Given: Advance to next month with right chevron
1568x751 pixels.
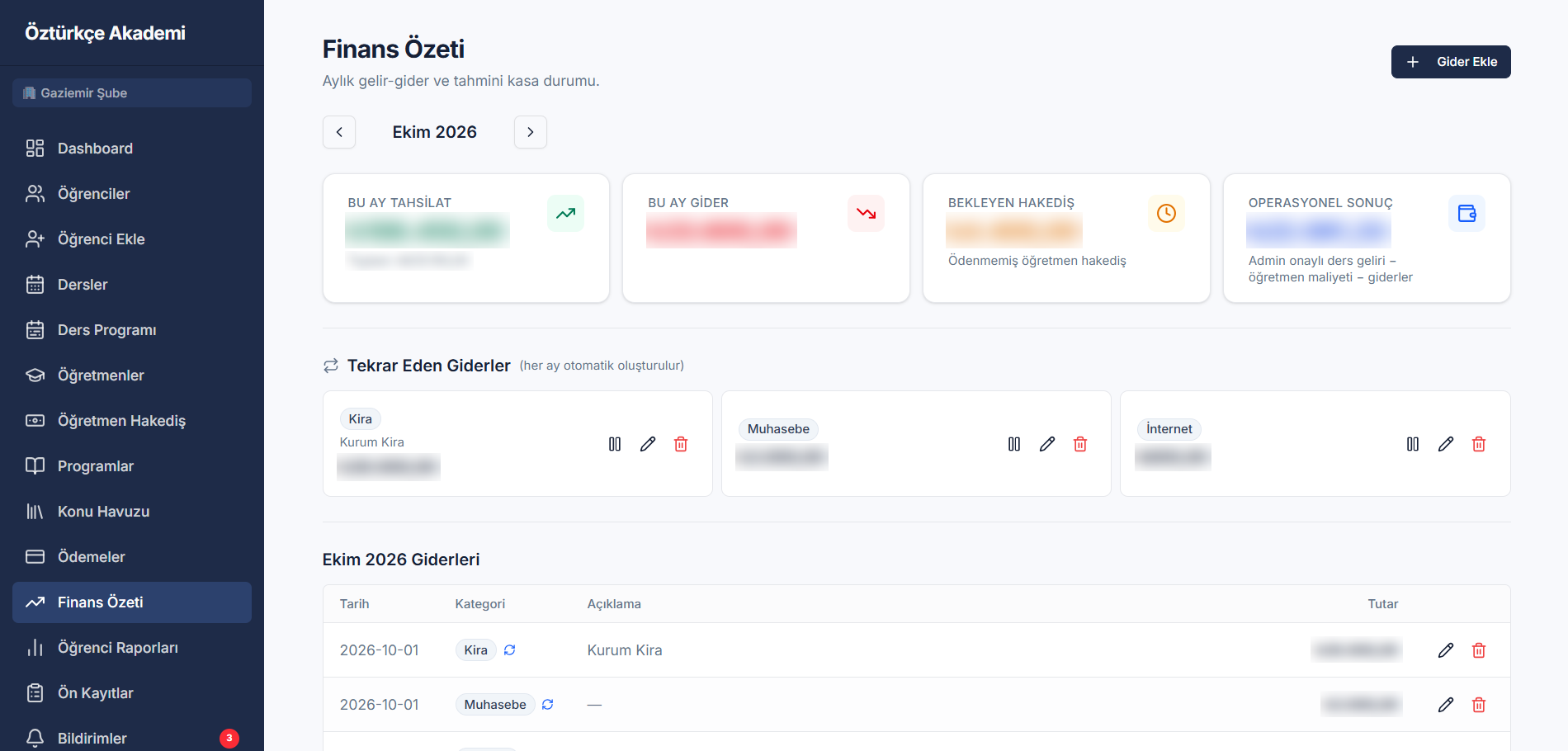Looking at the screenshot, I should click(x=531, y=132).
